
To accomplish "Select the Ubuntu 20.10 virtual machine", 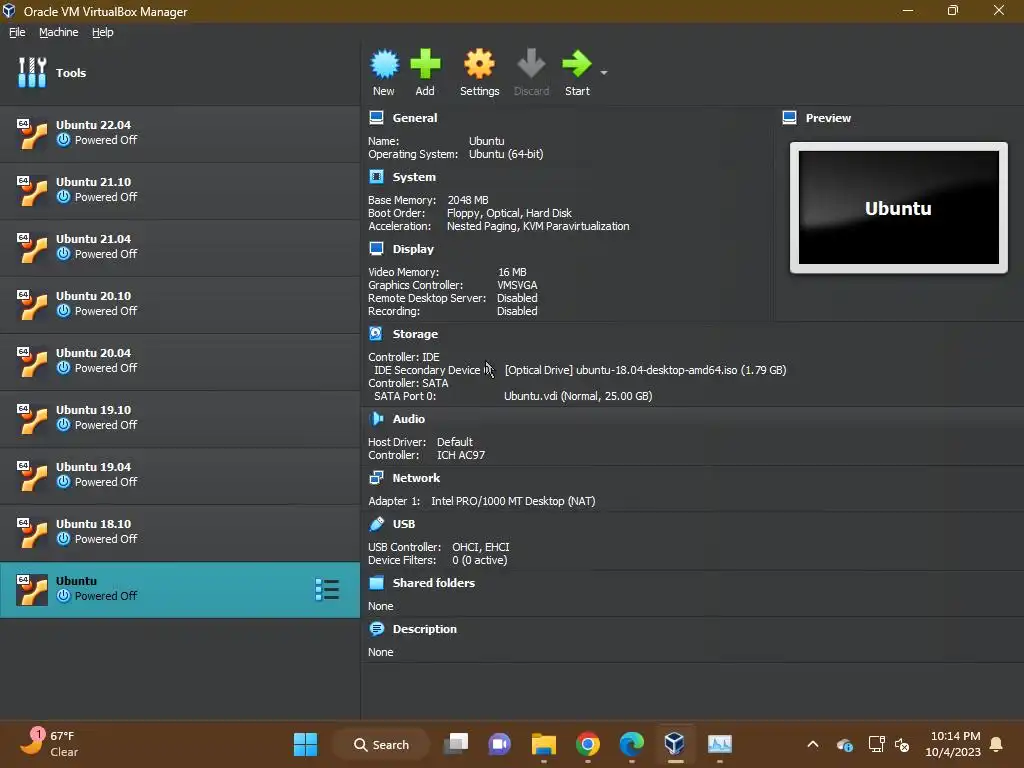I will point(180,304).
